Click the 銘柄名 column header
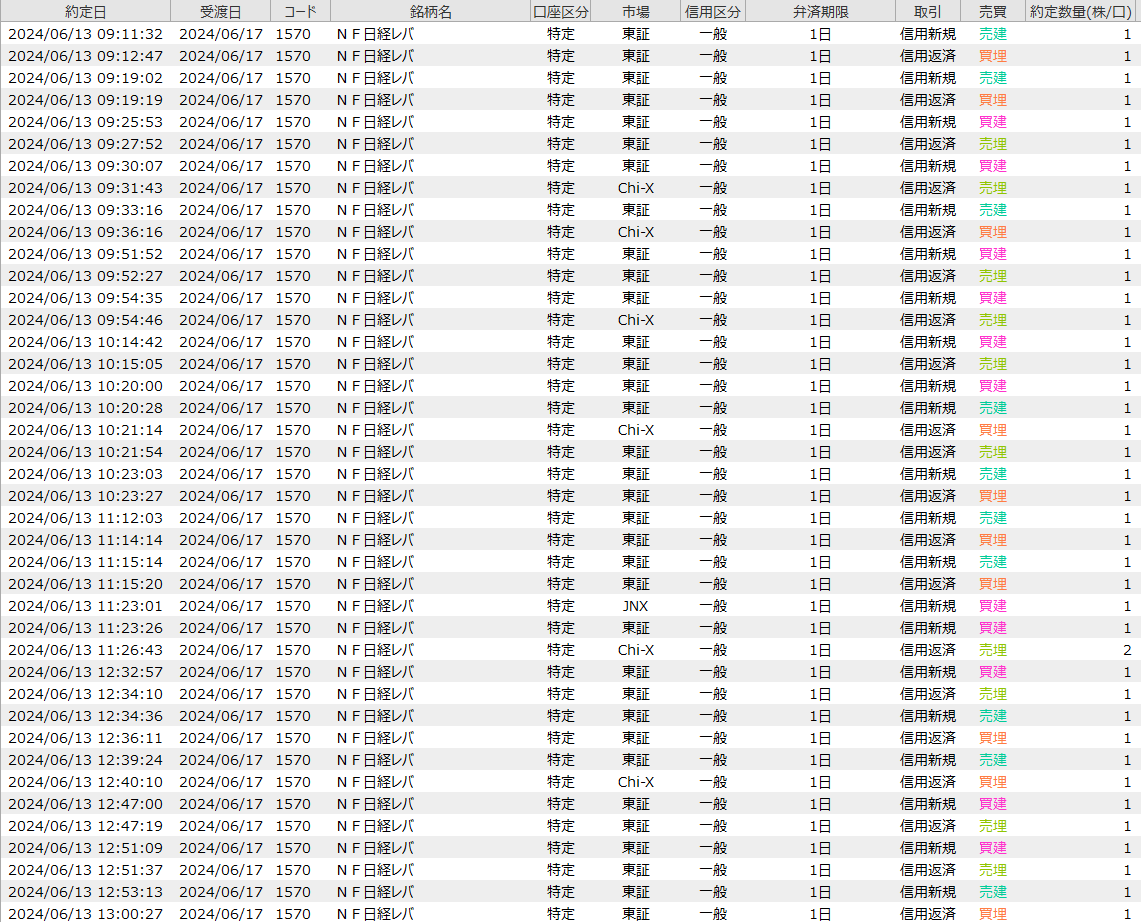This screenshot has height=922, width=1141. (430, 11)
